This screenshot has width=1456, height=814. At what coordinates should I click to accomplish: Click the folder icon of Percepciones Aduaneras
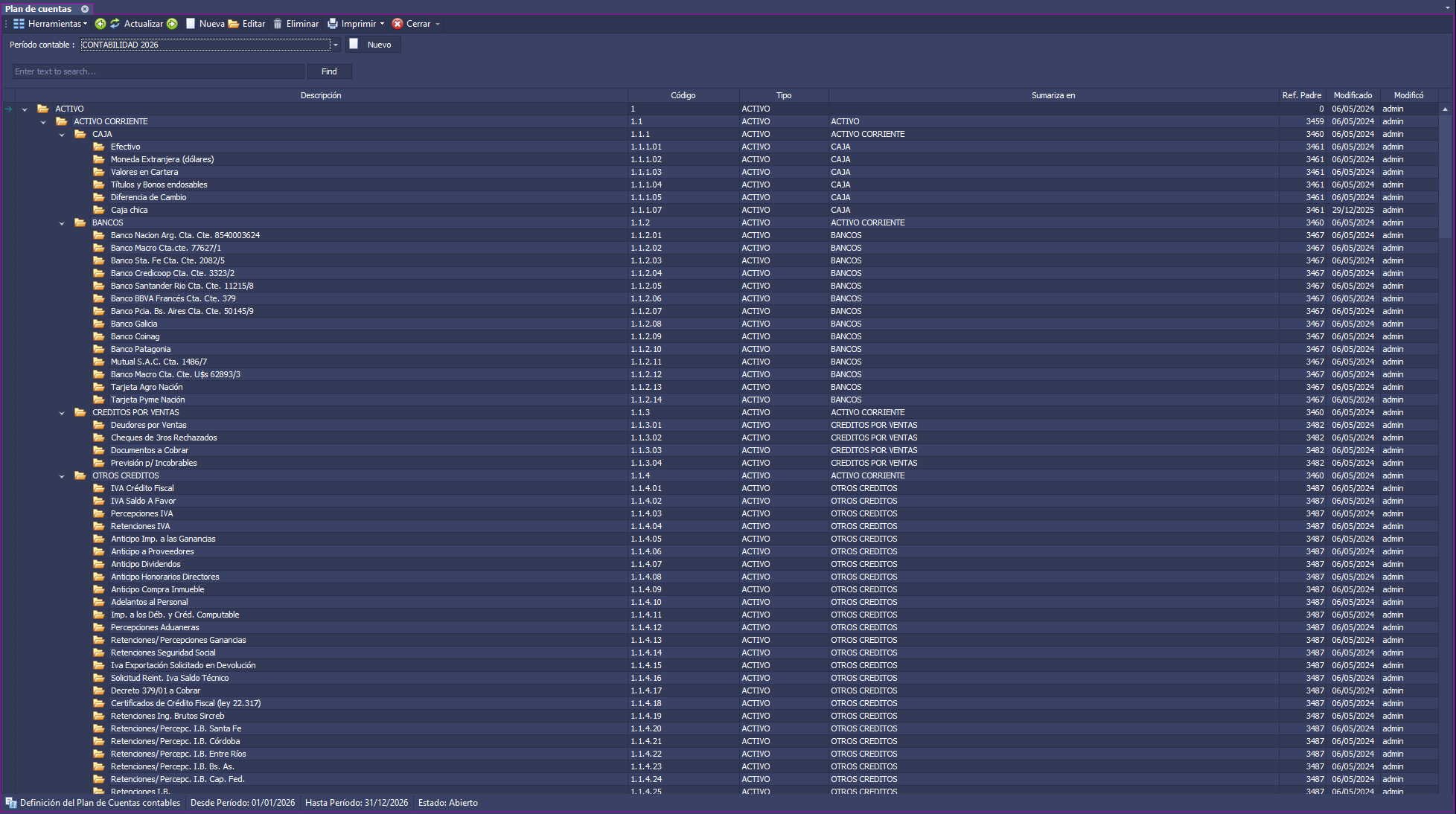tap(99, 627)
